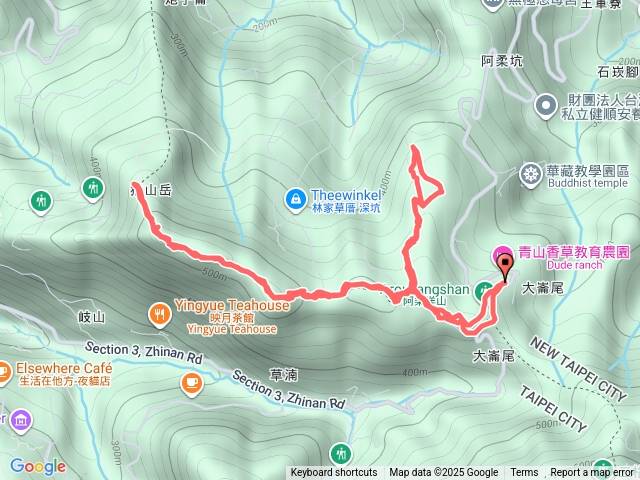This screenshot has height=480, width=640.
Task: Click the gray pin beside 財團法人 label
Action: click(546, 107)
